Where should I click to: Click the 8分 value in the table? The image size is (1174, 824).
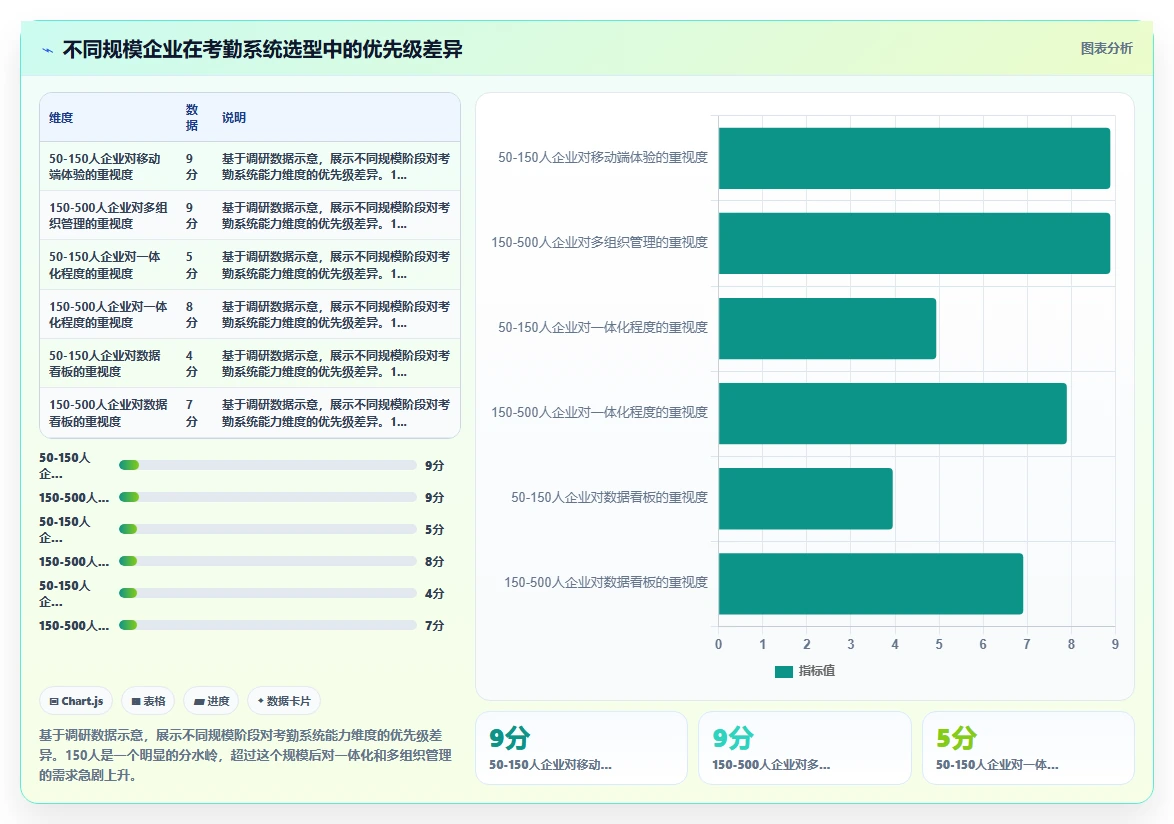[192, 314]
